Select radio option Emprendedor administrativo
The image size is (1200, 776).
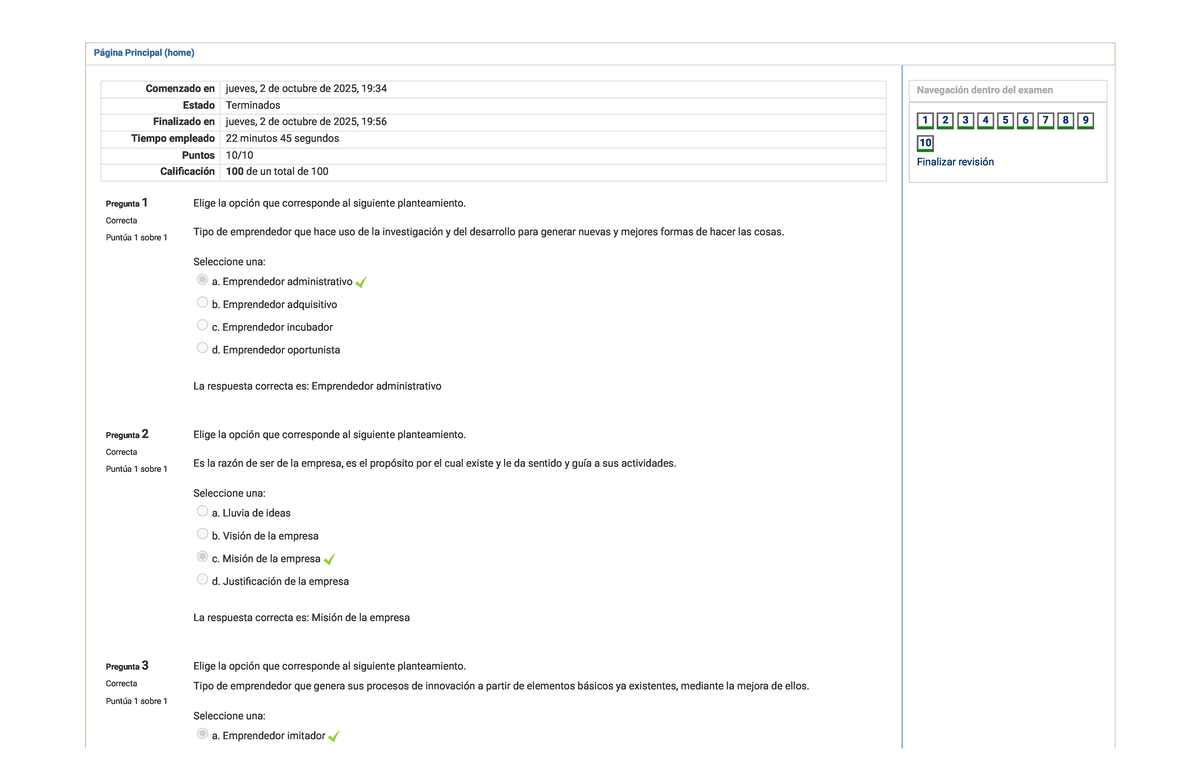(203, 280)
